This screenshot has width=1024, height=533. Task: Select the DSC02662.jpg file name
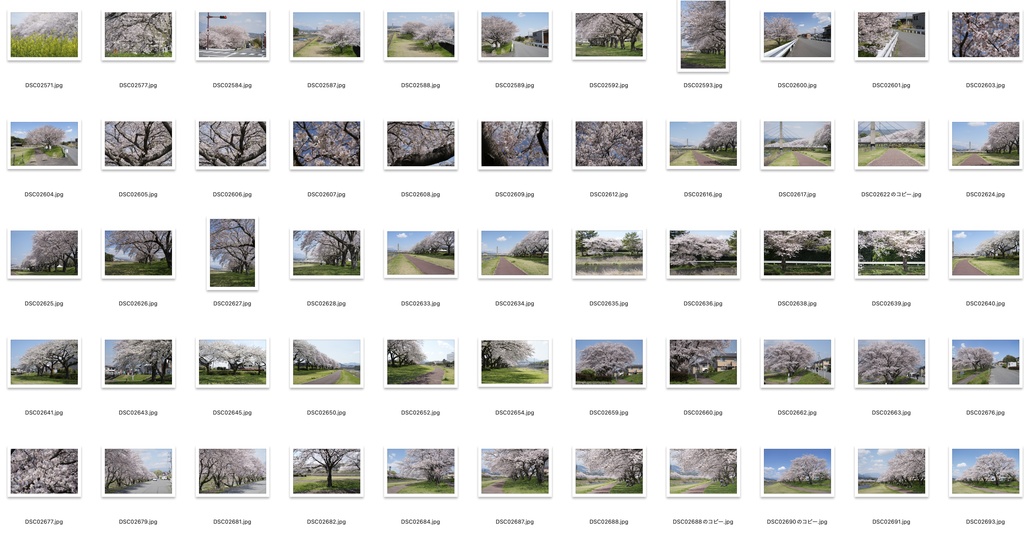797,413
